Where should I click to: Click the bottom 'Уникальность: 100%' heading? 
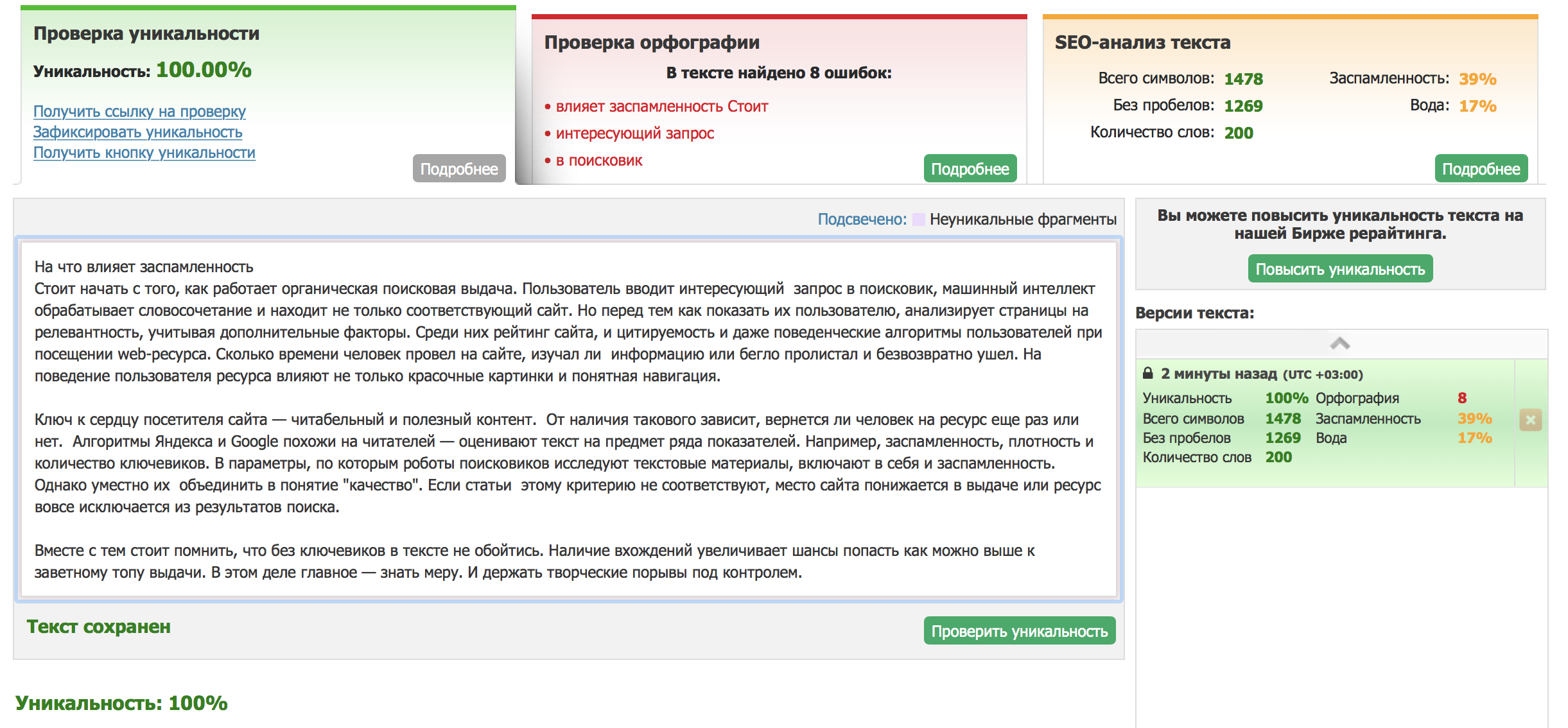tap(121, 703)
